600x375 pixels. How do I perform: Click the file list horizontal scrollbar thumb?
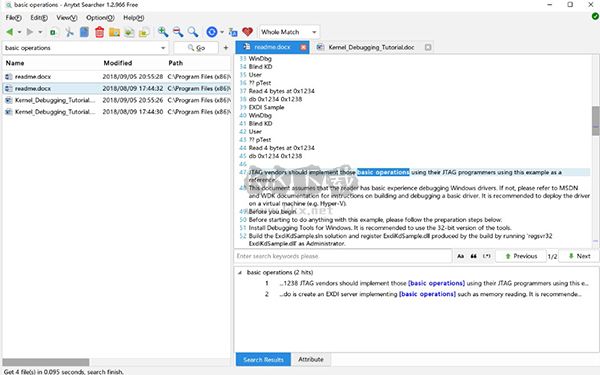46,362
